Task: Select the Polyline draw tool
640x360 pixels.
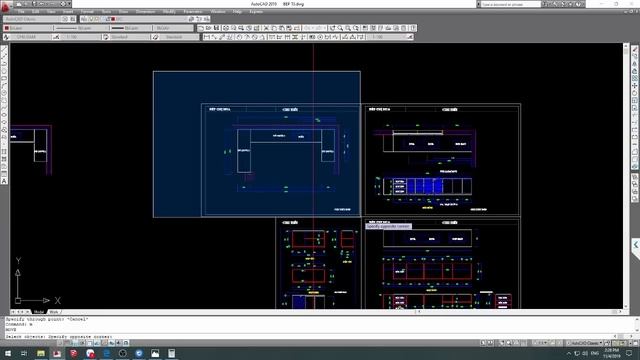Action: pyautogui.click(x=4, y=64)
